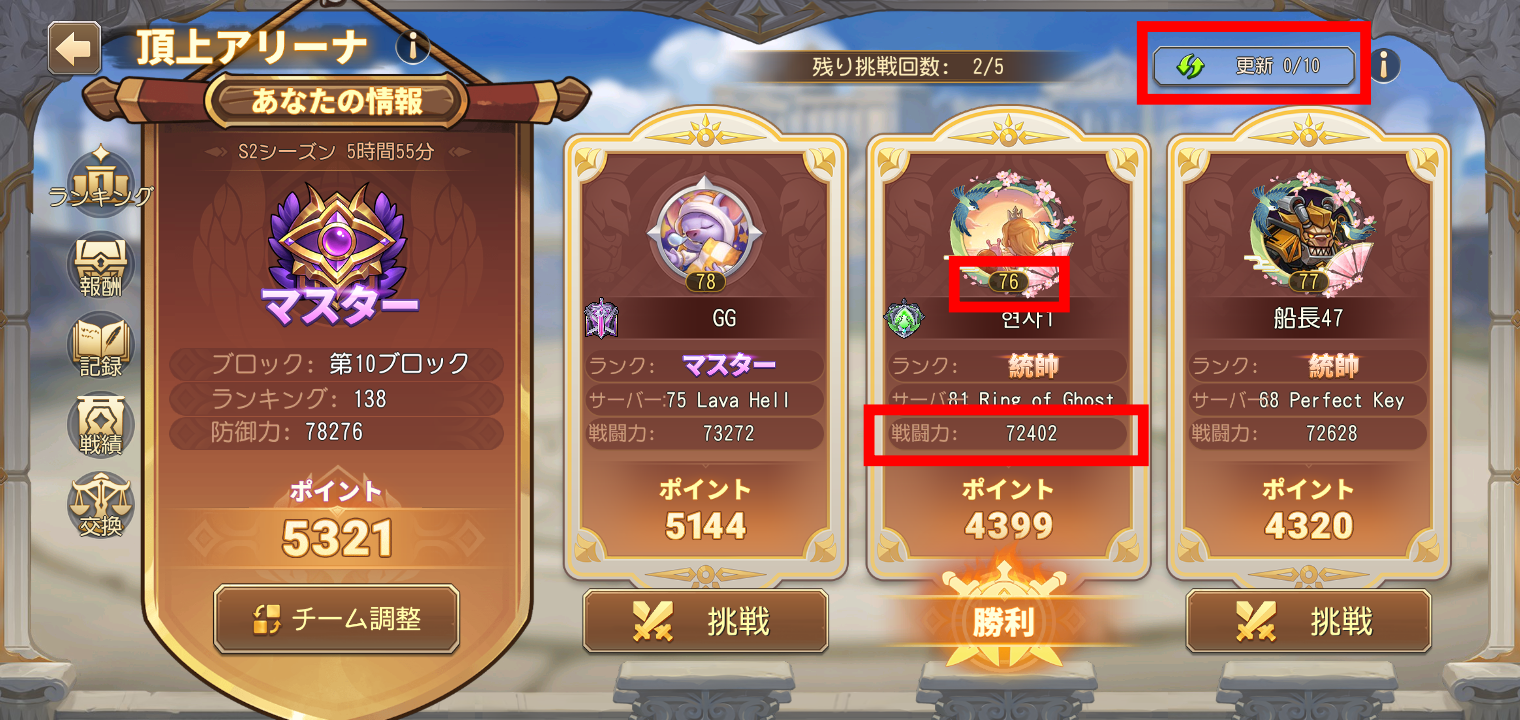Click the green guild emblem on middle card
This screenshot has height=720, width=1520.
[x=902, y=319]
